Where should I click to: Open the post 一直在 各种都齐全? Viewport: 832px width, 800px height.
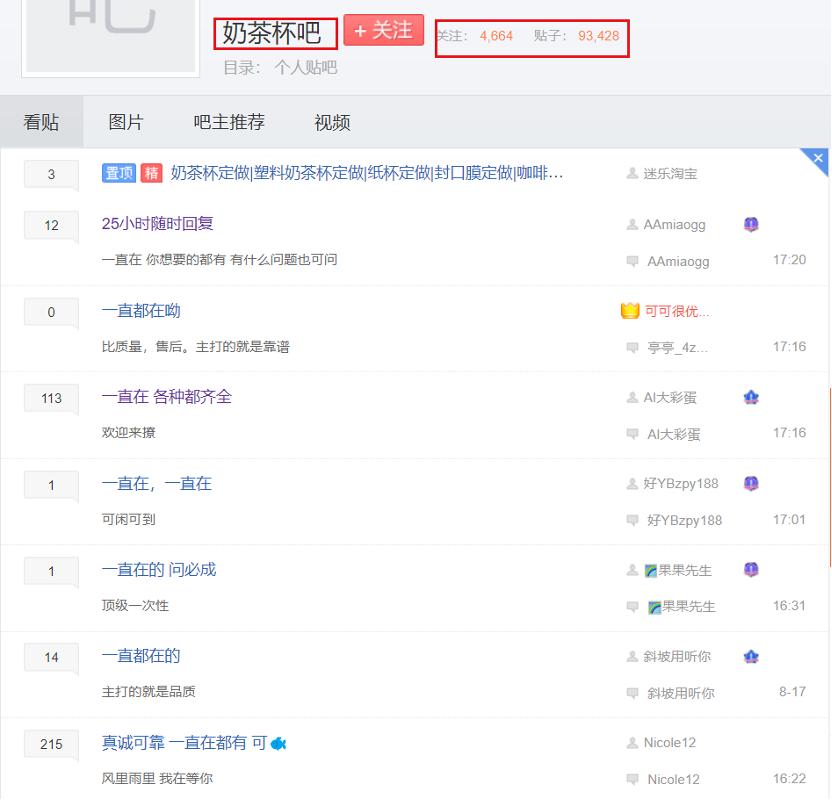point(167,396)
